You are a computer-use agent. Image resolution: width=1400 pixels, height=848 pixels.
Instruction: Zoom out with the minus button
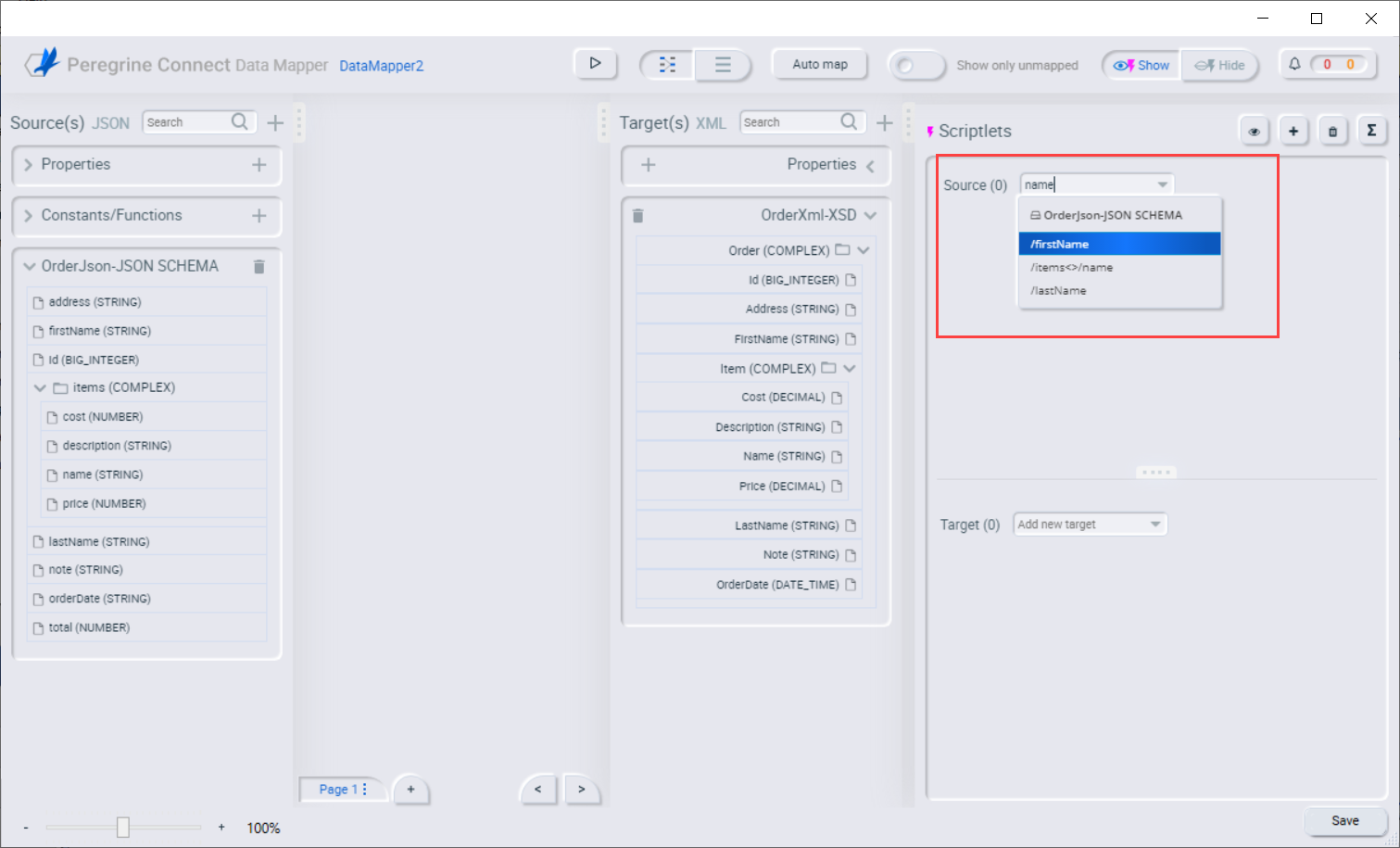[26, 828]
